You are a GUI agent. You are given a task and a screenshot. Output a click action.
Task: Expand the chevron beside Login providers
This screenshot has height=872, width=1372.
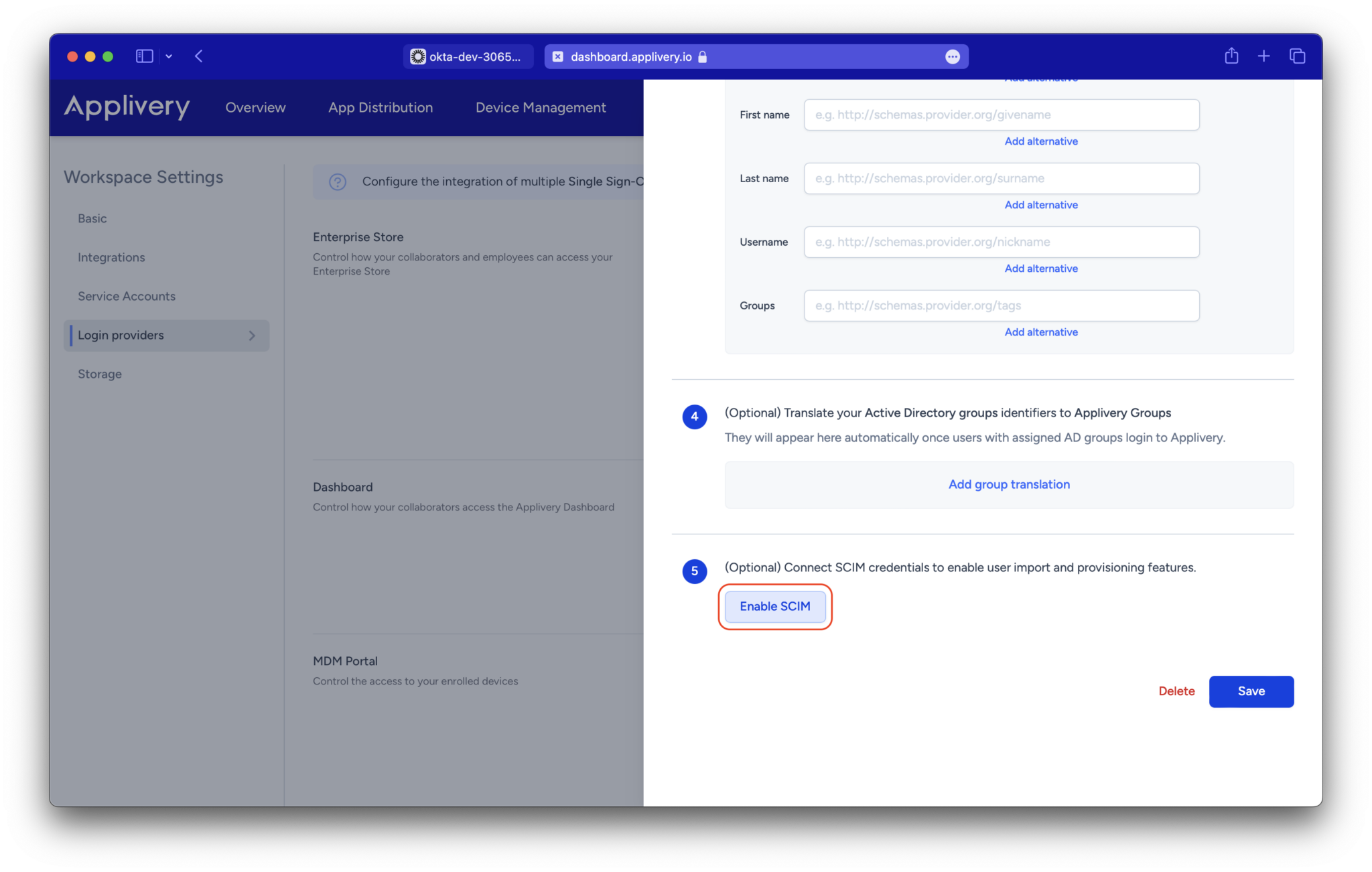click(251, 336)
